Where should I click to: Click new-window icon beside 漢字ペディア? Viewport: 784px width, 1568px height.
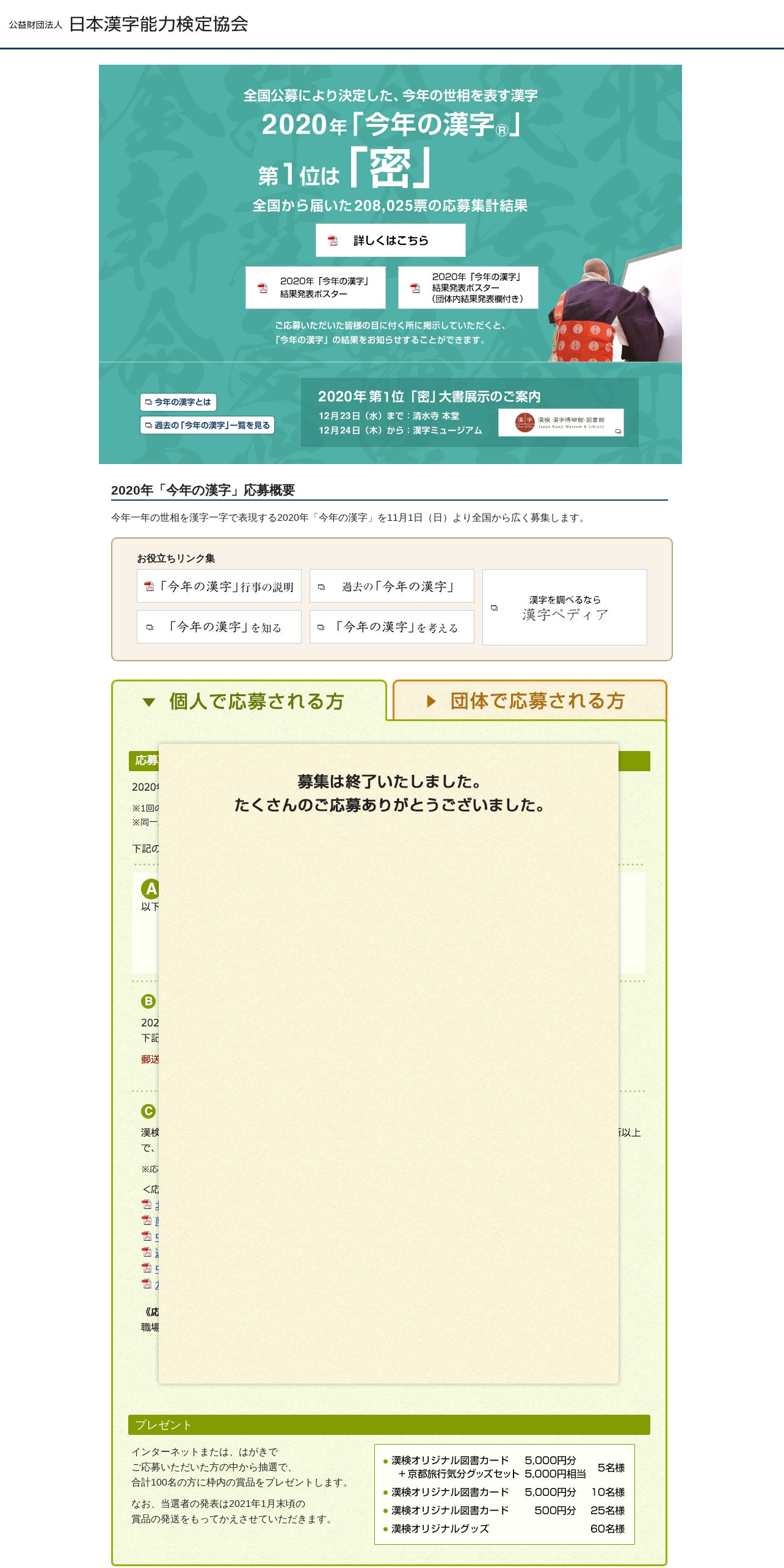494,608
